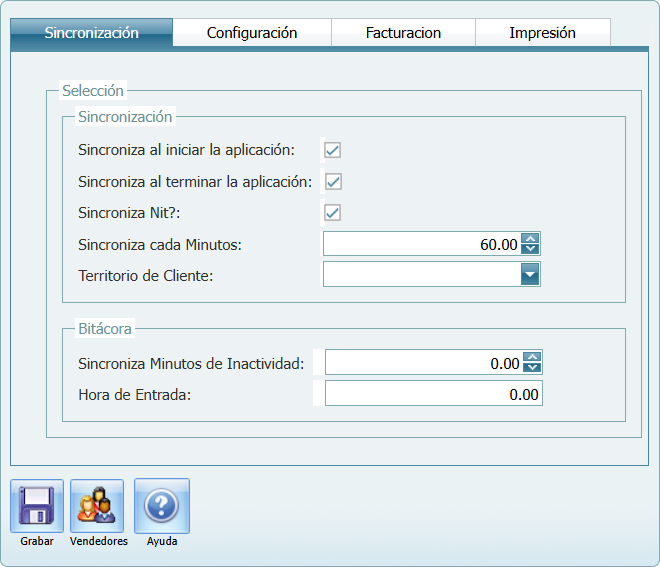Switch to the Sincronización tab
This screenshot has width=660, height=567.
[91, 32]
